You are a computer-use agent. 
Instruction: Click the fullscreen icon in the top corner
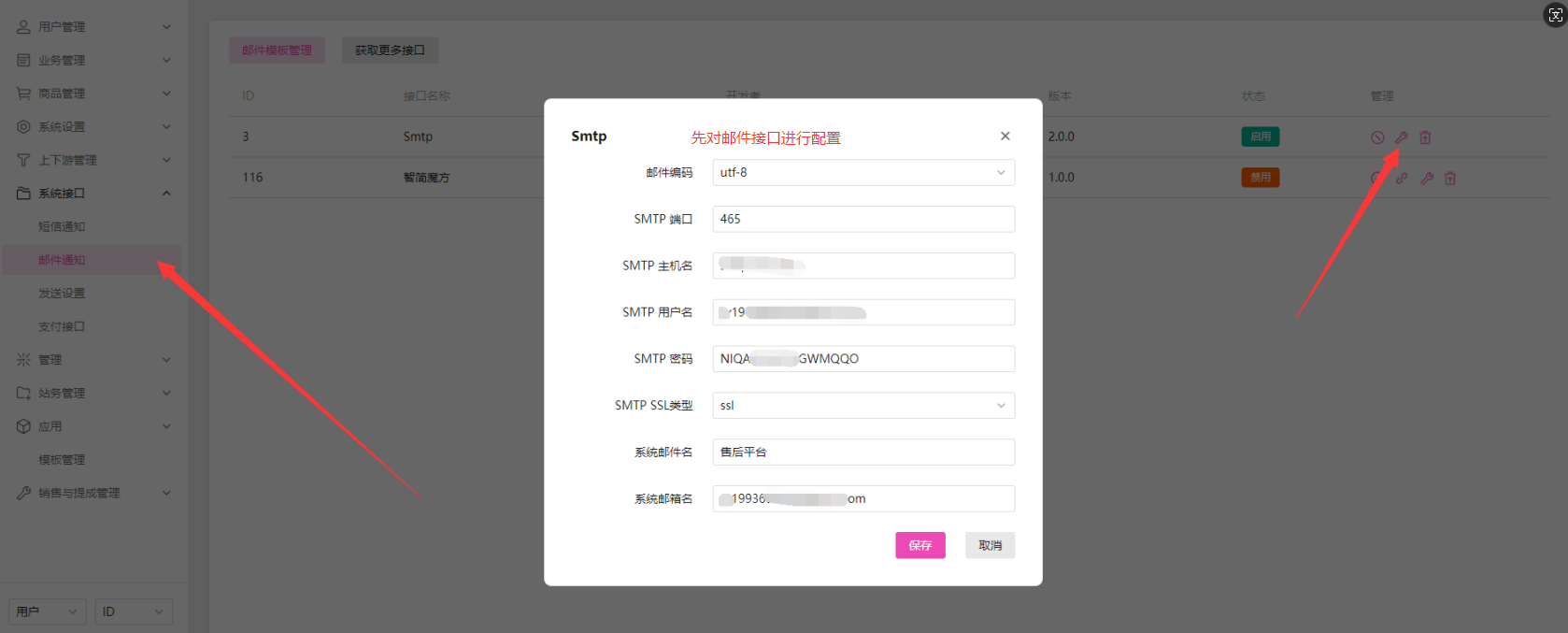coord(1555,15)
